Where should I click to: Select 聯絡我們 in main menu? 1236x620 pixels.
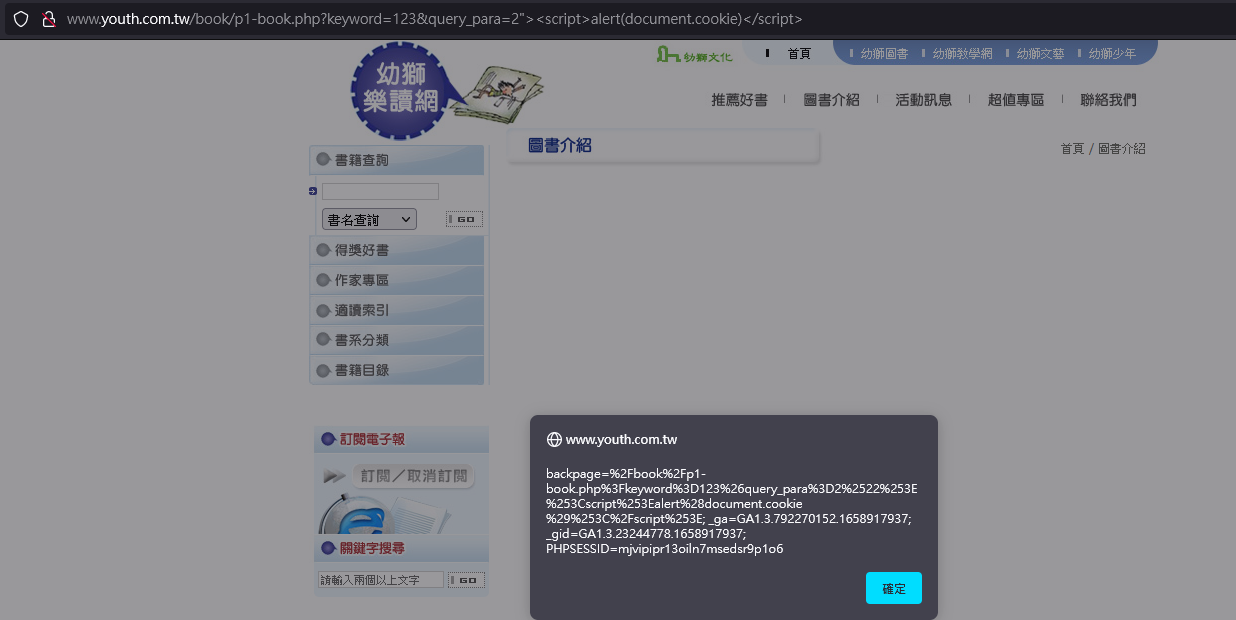(1108, 100)
